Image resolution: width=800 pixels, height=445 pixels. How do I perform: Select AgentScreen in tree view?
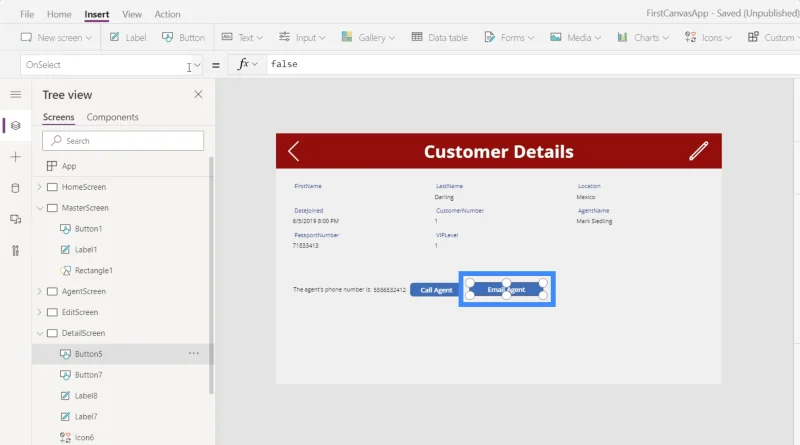(84, 291)
